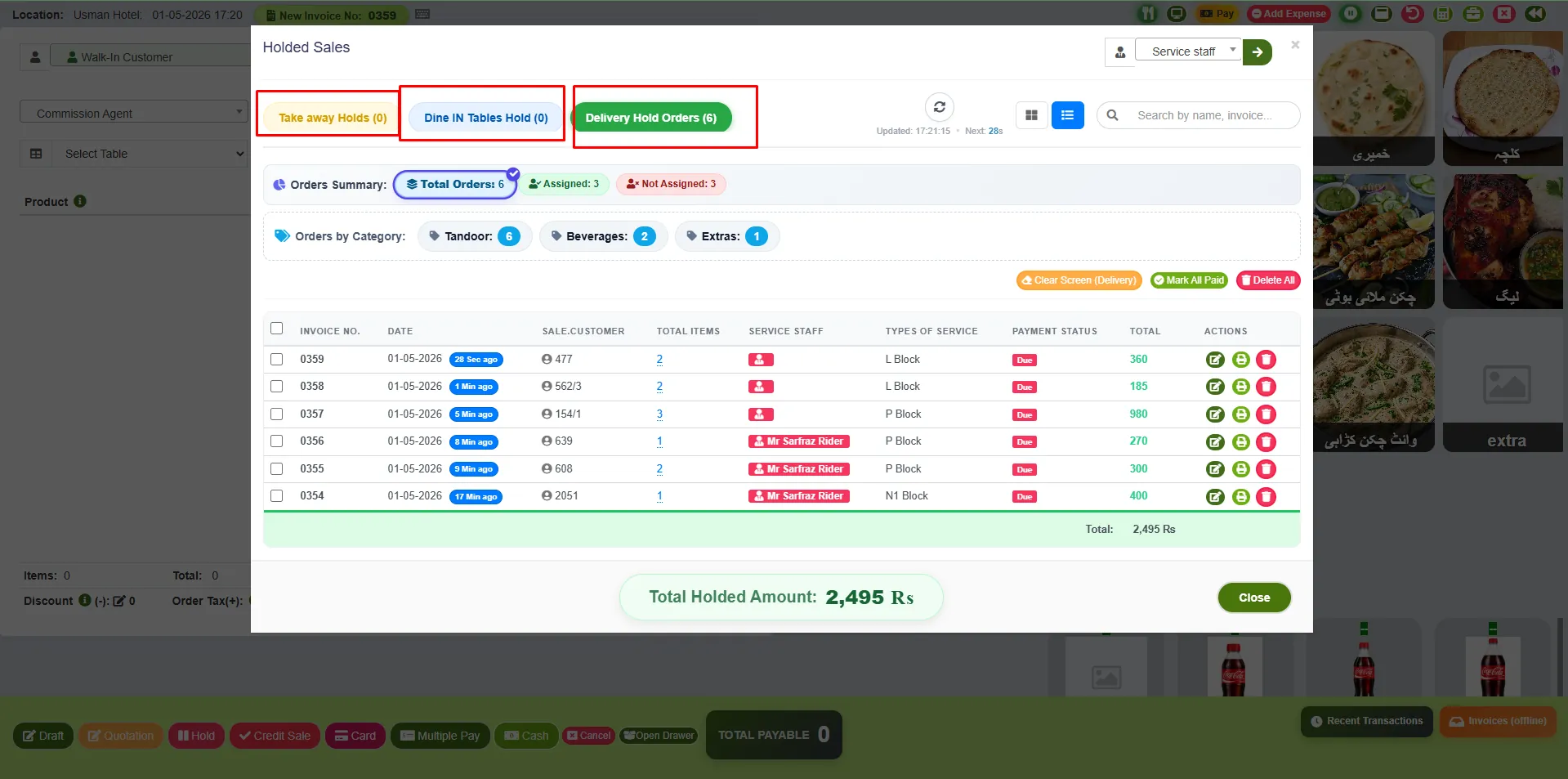
Task: Assign staff icon for invoice 0359
Action: coord(761,360)
